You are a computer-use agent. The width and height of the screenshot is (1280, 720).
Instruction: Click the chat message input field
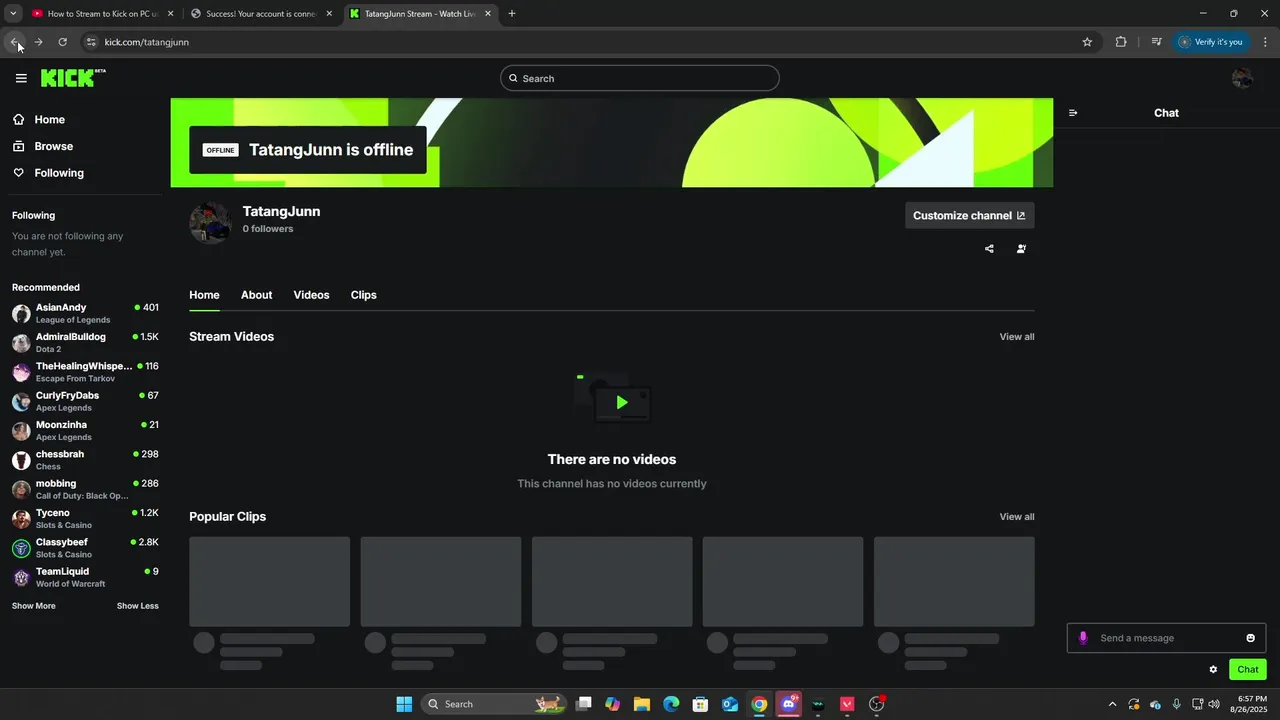[1167, 638]
